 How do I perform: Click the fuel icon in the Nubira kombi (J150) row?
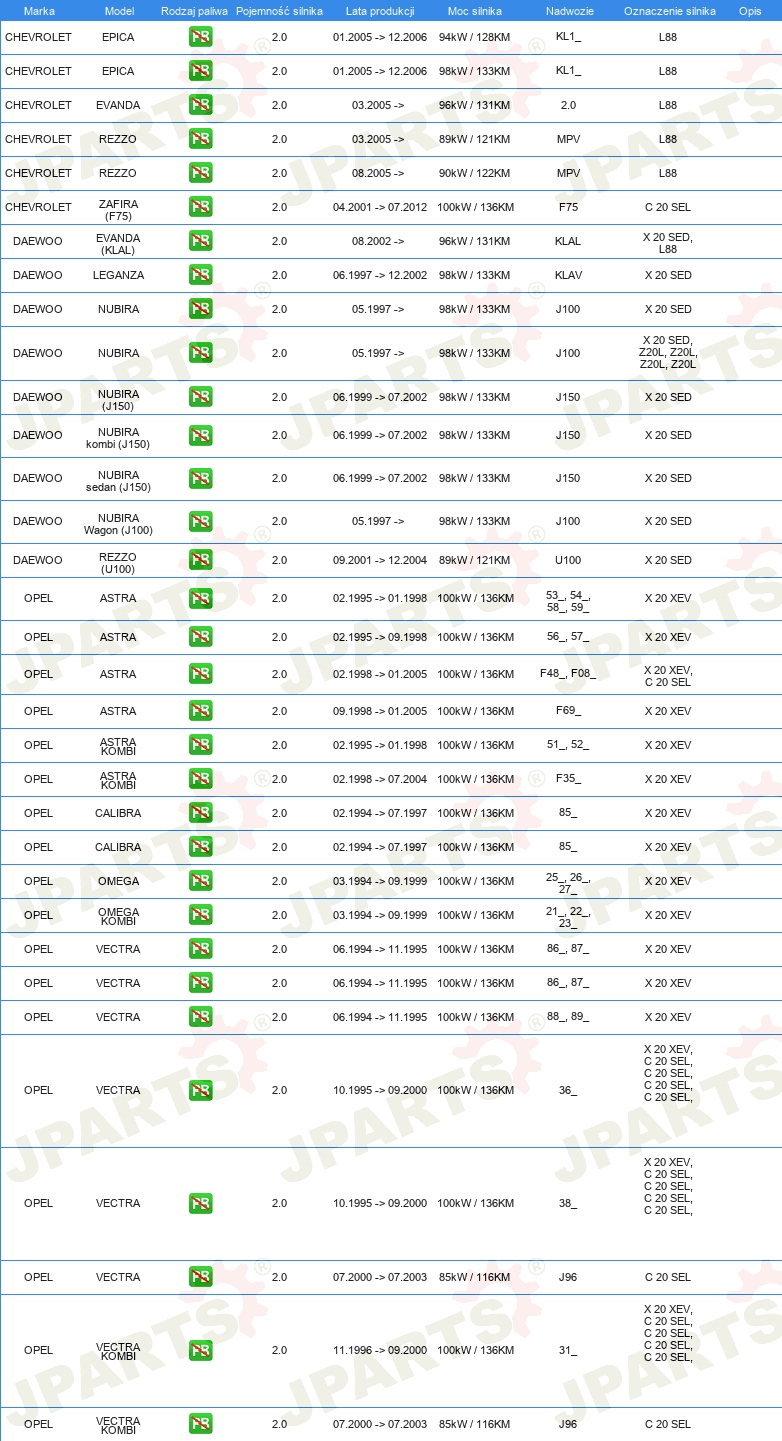(x=200, y=435)
